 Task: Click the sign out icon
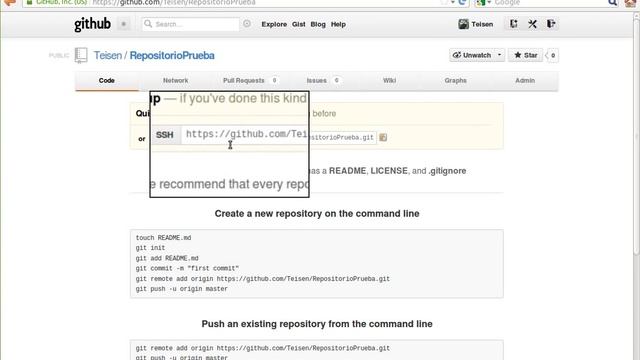(x=551, y=24)
